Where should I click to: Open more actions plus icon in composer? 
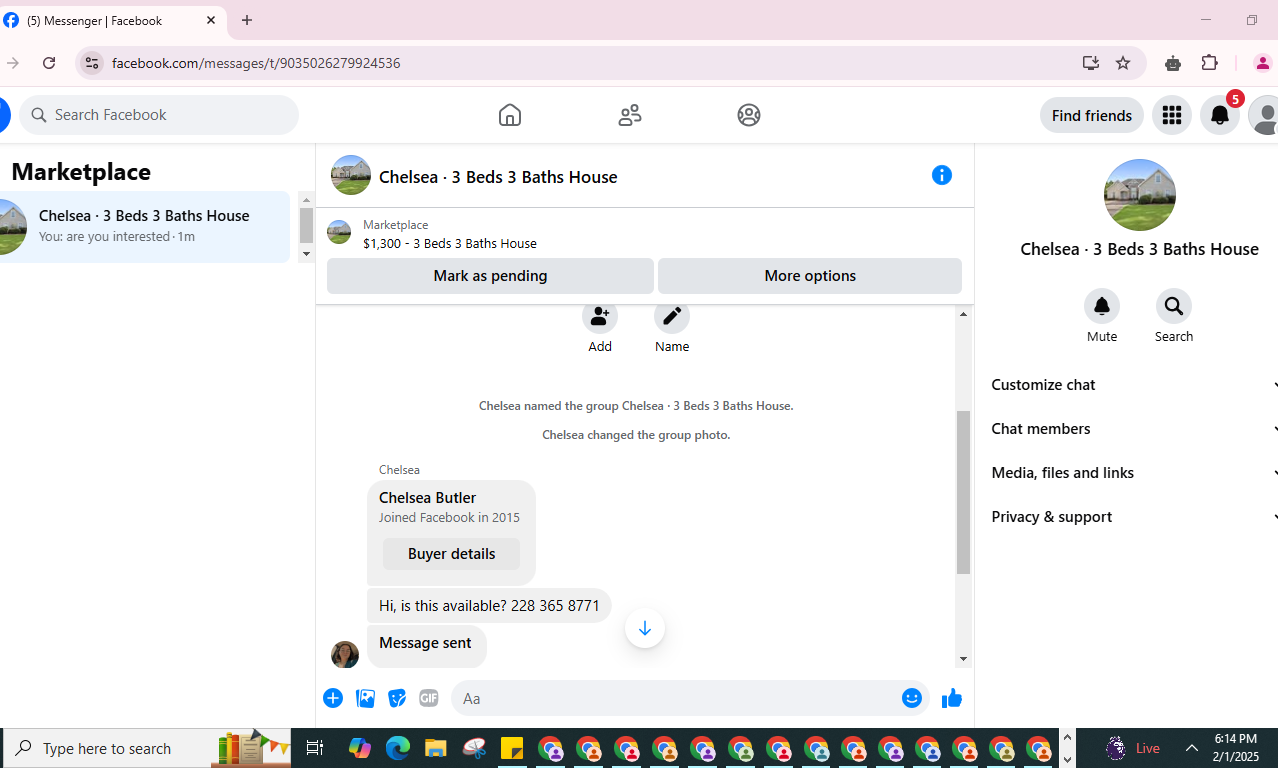click(333, 698)
